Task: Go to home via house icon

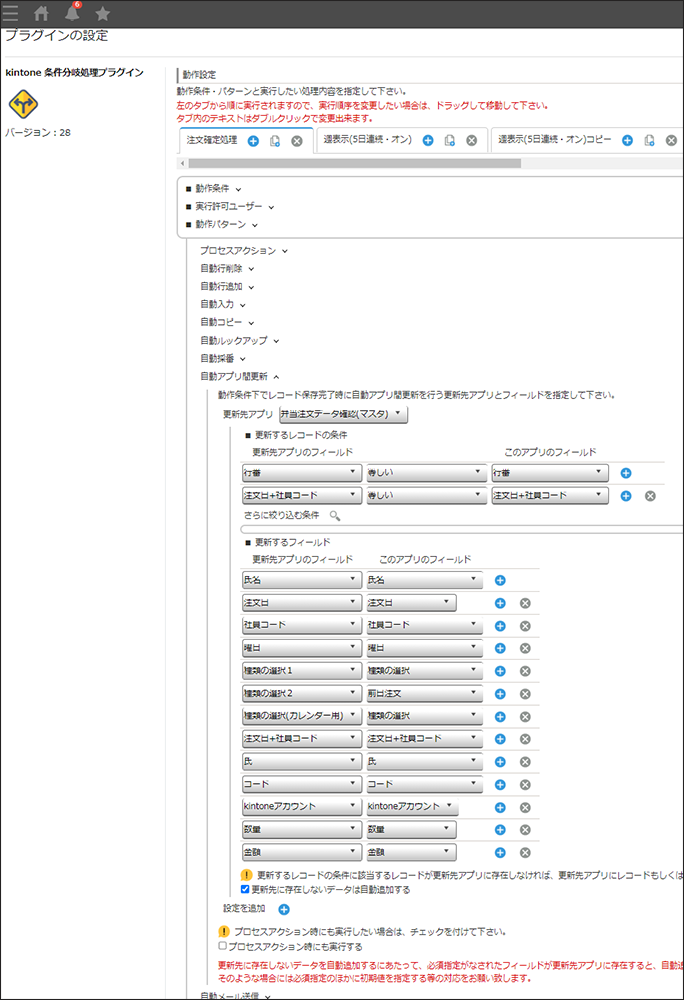Action: coord(41,13)
